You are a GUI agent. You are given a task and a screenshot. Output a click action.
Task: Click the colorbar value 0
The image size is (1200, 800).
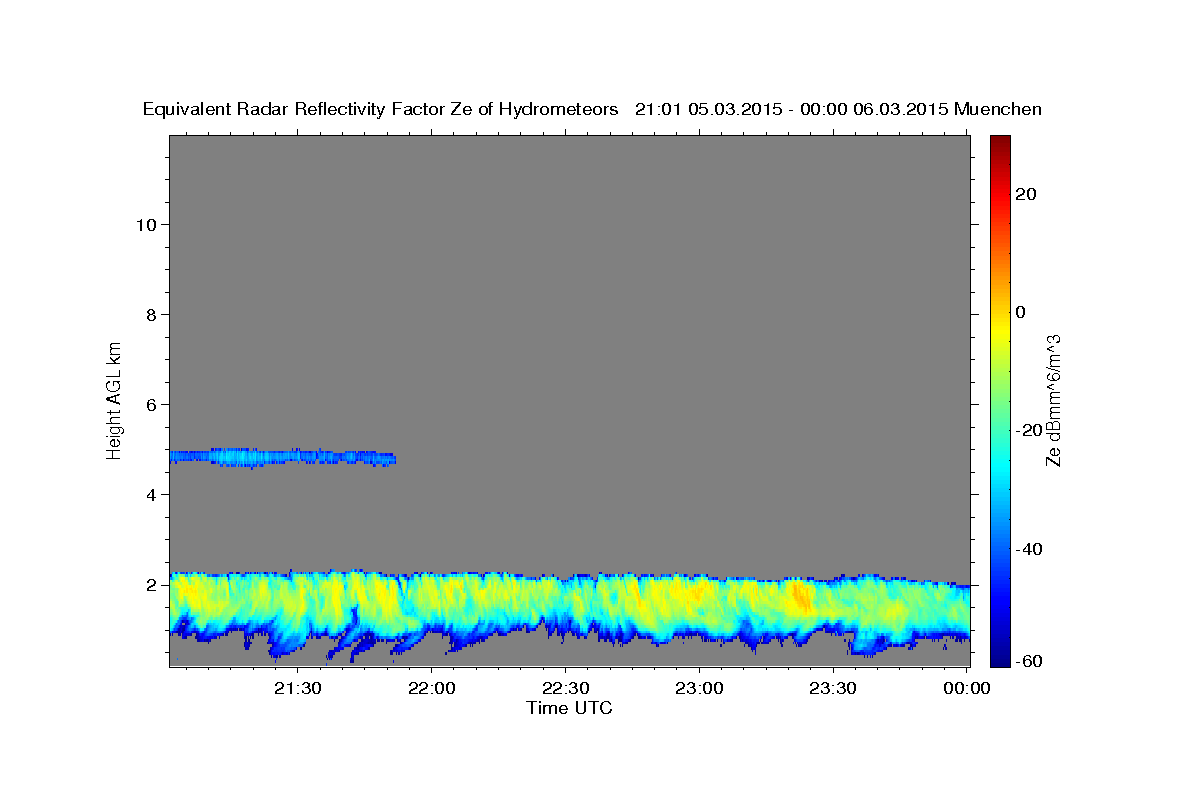click(1021, 312)
